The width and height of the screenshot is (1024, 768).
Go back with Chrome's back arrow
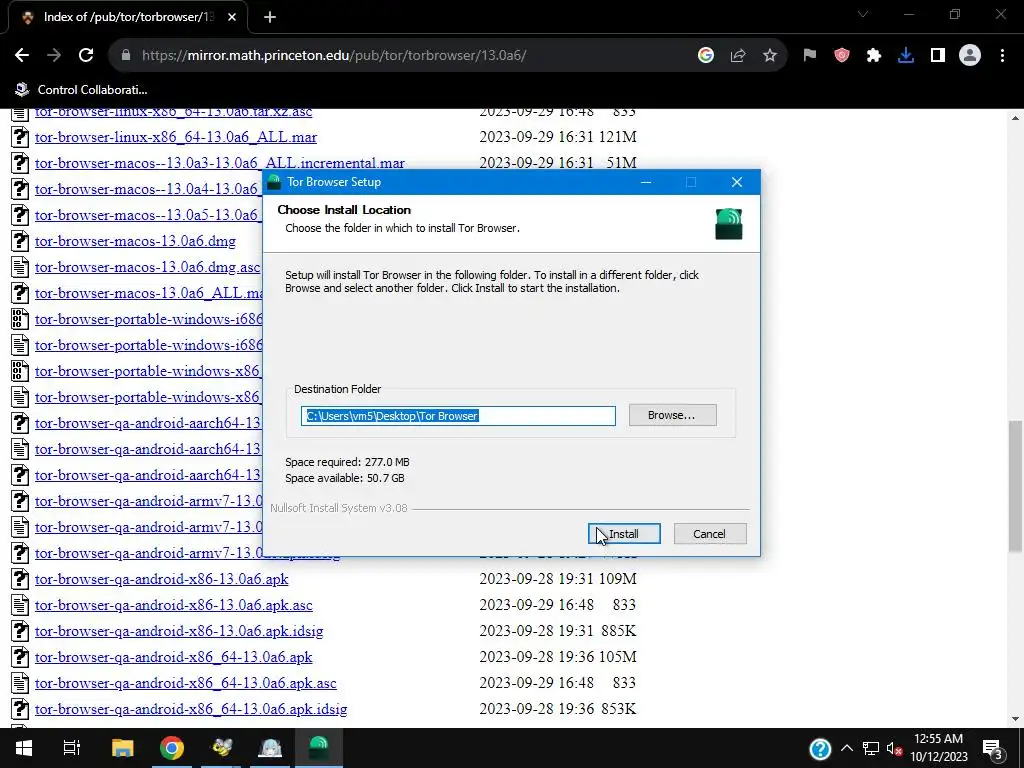(x=22, y=56)
